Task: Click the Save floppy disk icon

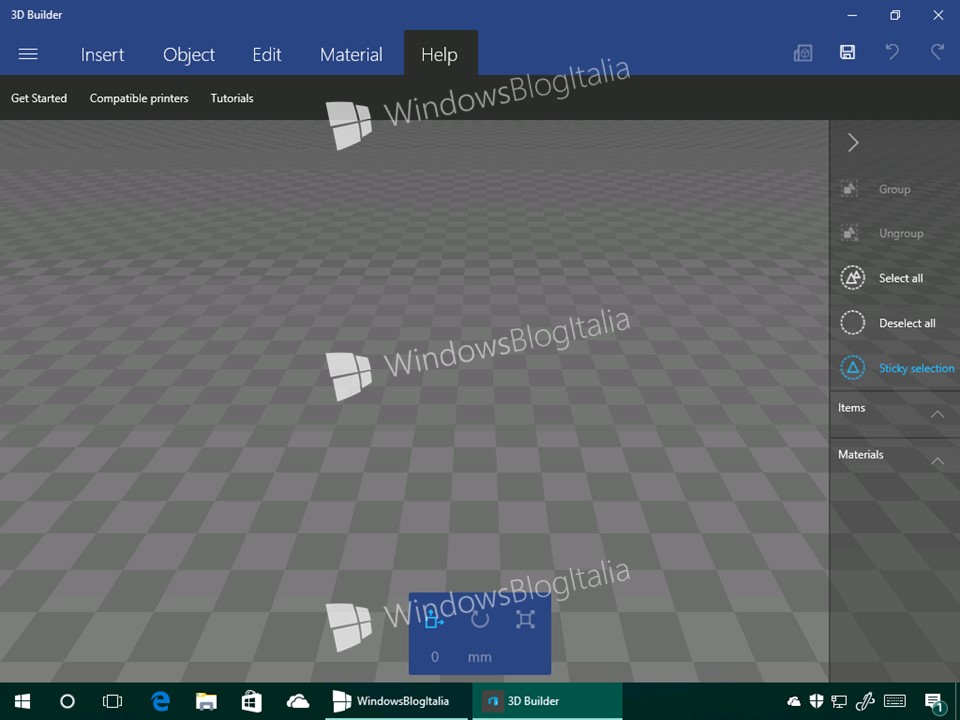Action: point(847,52)
